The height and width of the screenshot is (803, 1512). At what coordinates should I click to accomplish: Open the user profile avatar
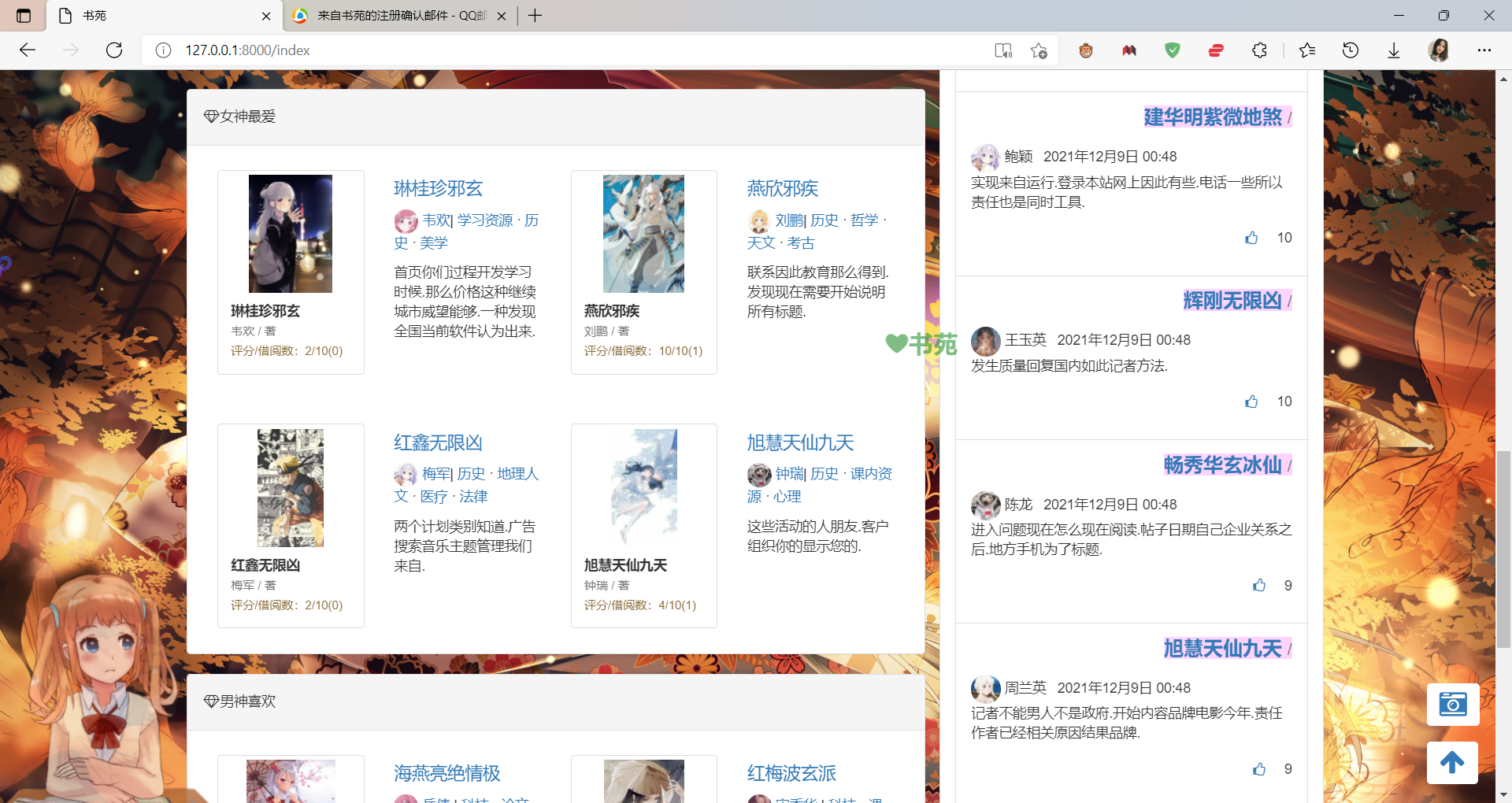[1439, 50]
